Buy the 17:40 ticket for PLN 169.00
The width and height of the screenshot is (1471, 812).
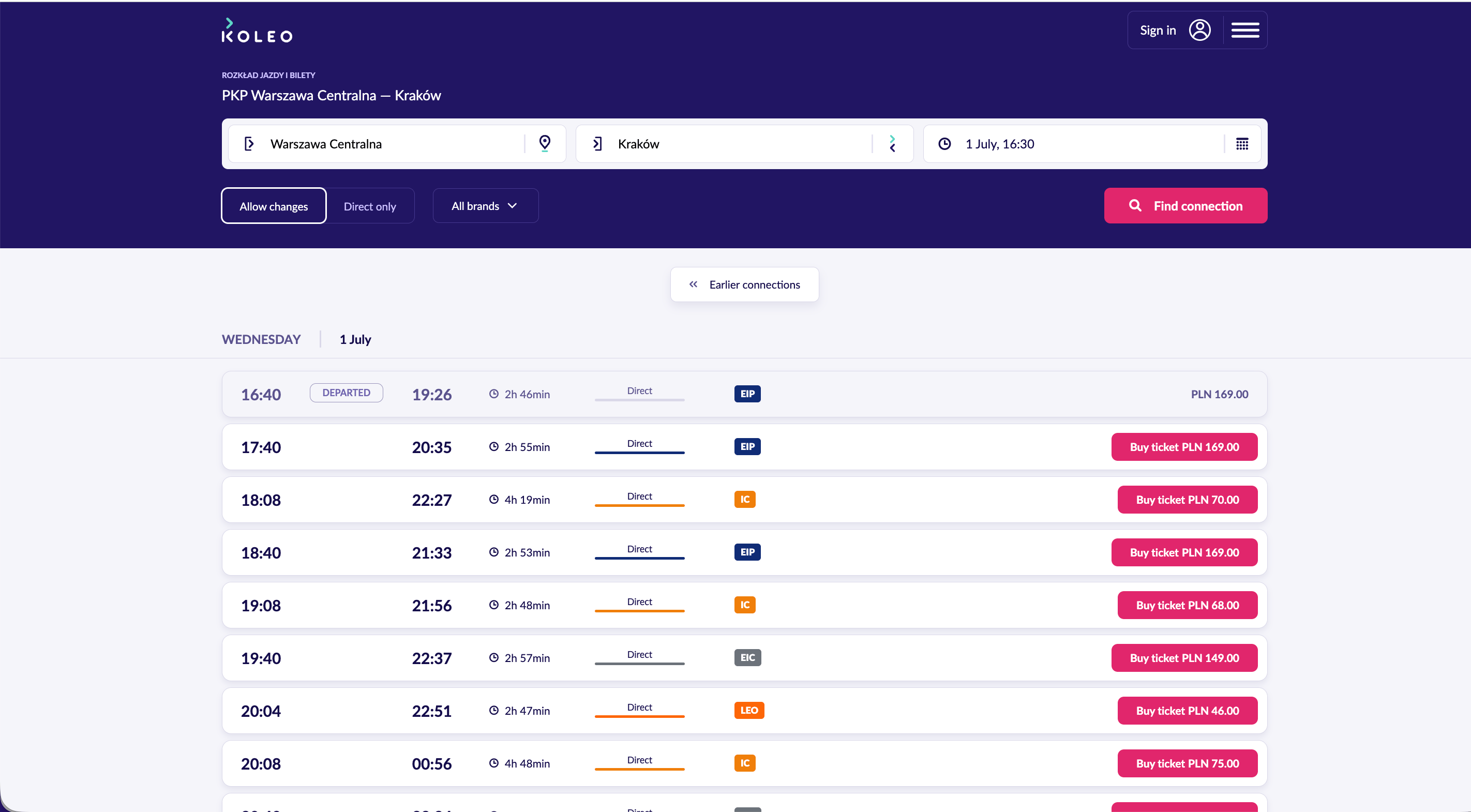pyautogui.click(x=1184, y=446)
